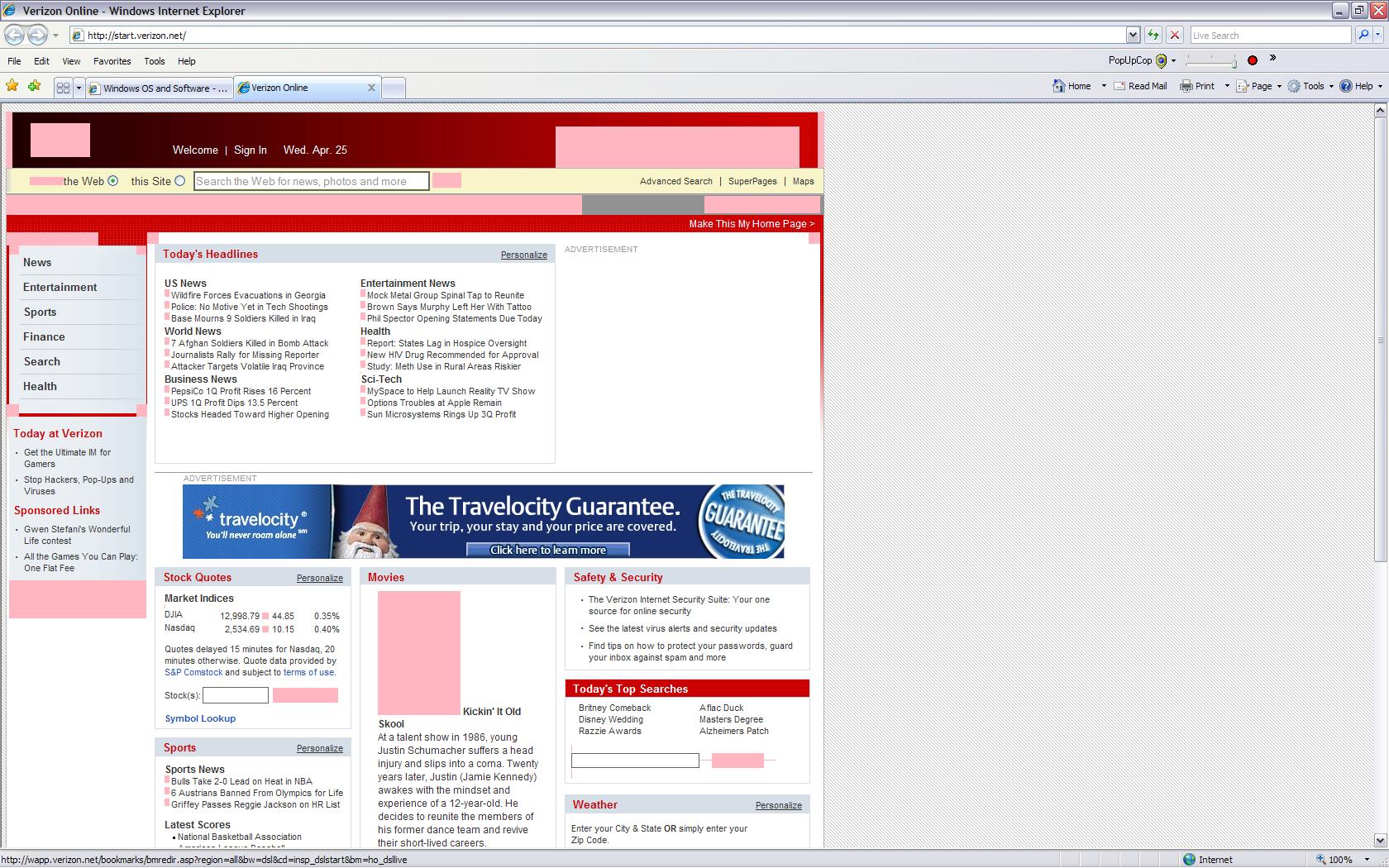Click in the Live Search box
Viewport: 1389px width, 868px height.
point(1271,35)
